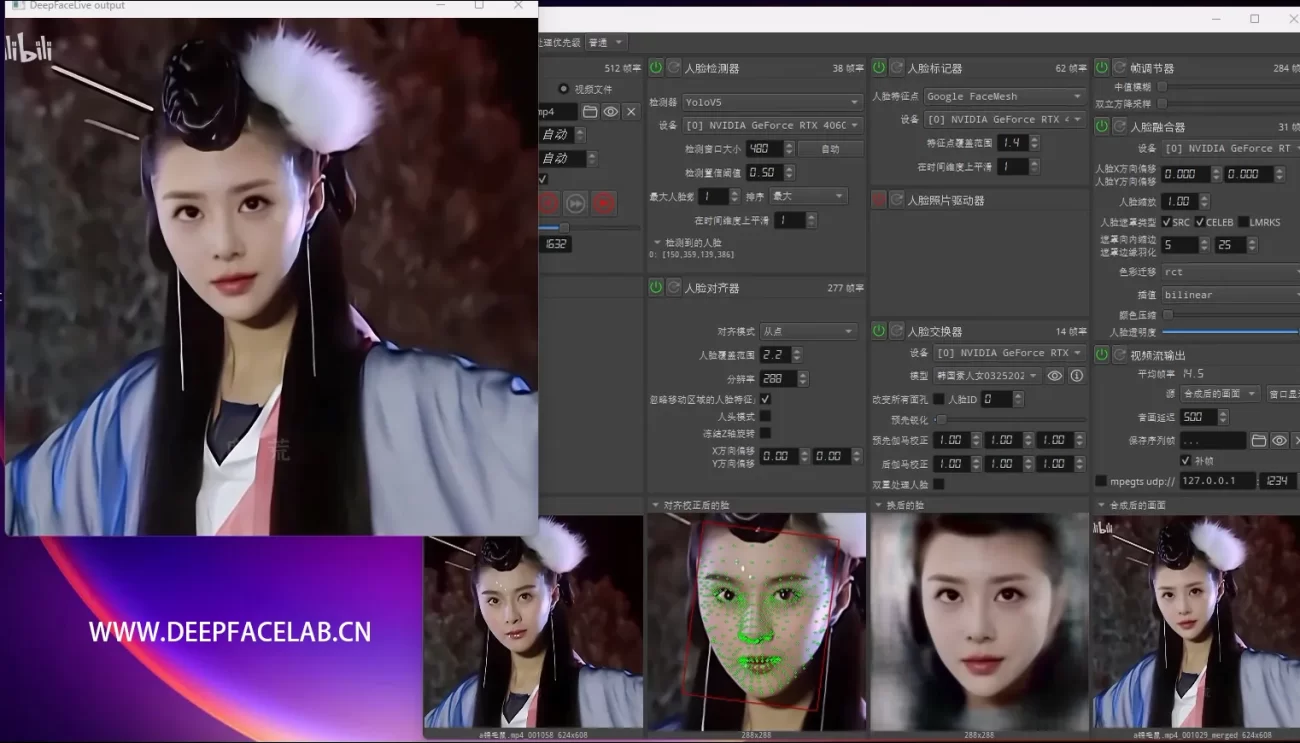Click fast-forward playback button in file source
Screen dimensions: 1300x743
[576, 204]
